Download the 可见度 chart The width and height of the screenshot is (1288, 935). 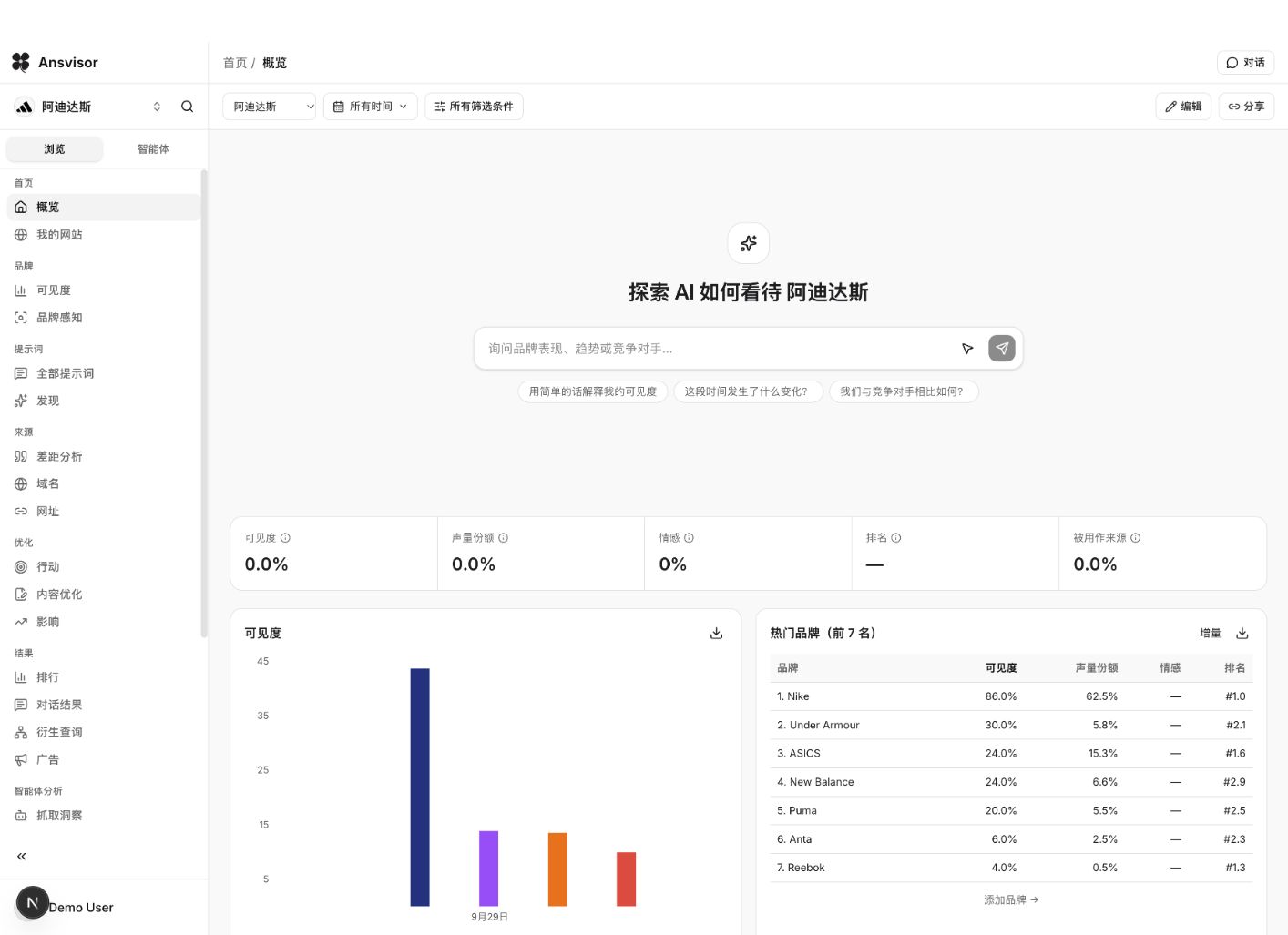tap(716, 634)
